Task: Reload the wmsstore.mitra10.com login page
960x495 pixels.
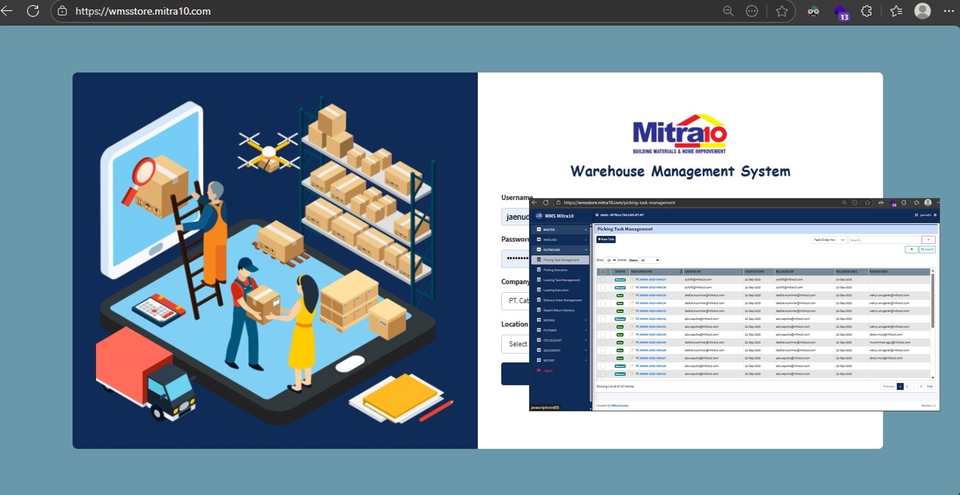Action: click(x=33, y=10)
